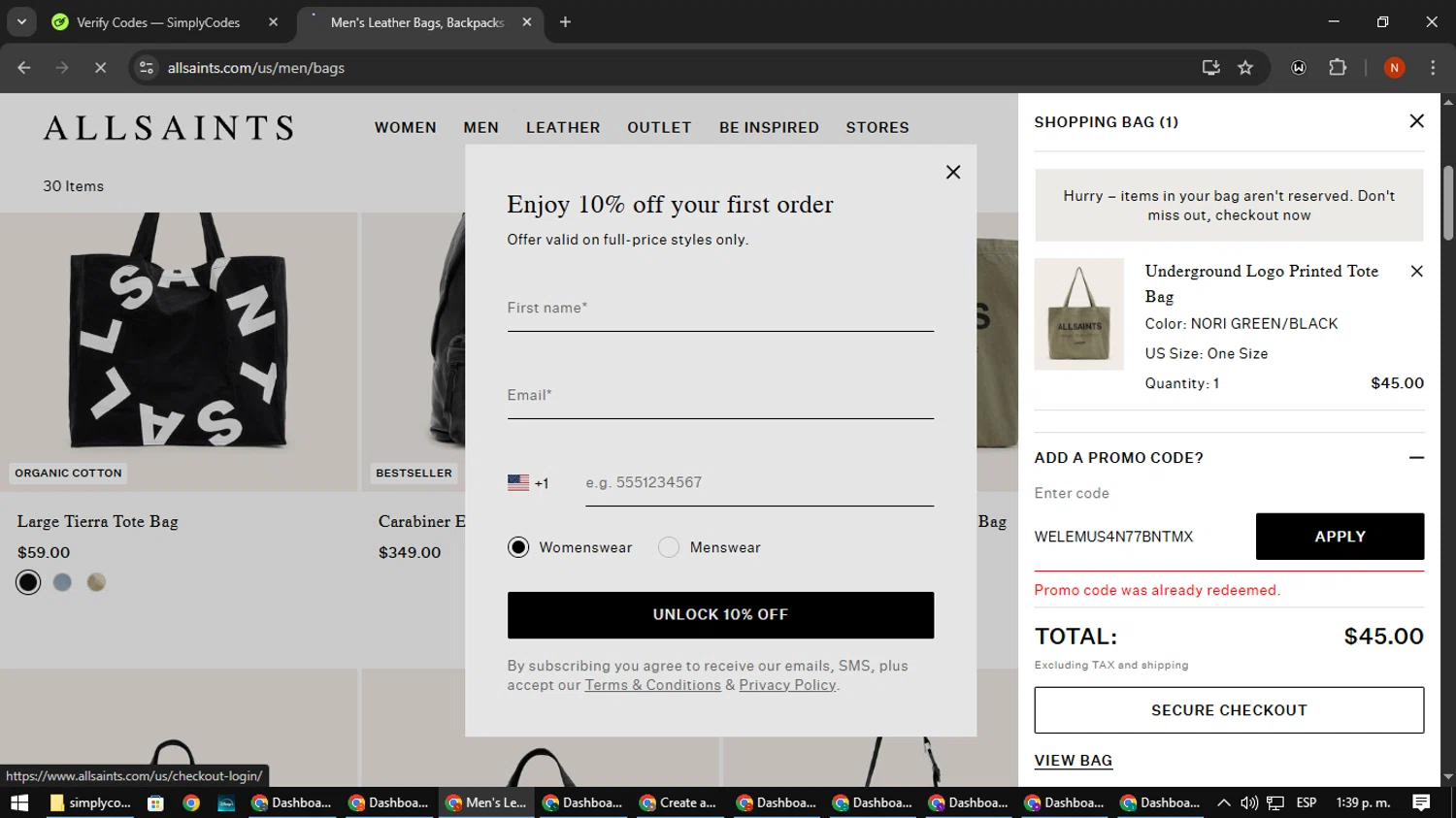The width and height of the screenshot is (1456, 818).
Task: Open the STORES menu
Action: (877, 127)
